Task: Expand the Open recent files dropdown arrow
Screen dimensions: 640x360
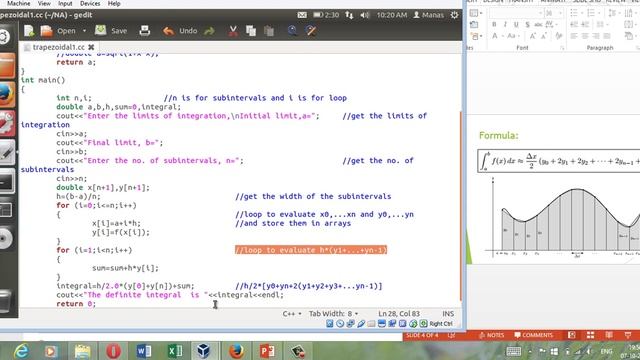Action: [84, 31]
